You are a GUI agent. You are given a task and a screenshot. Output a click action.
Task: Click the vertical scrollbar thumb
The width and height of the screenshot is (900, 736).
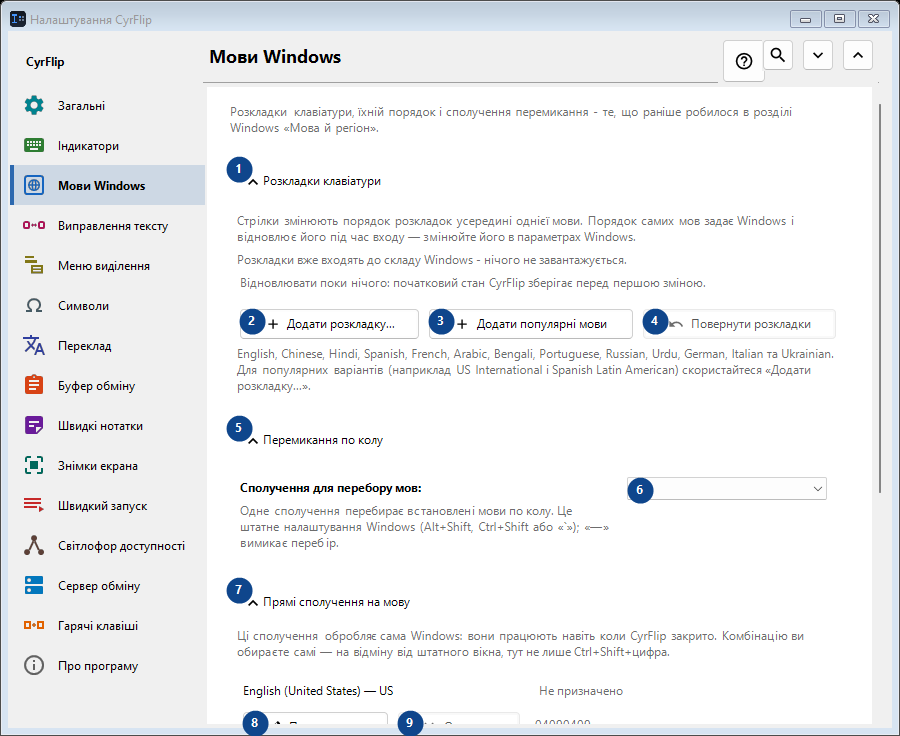point(880,298)
